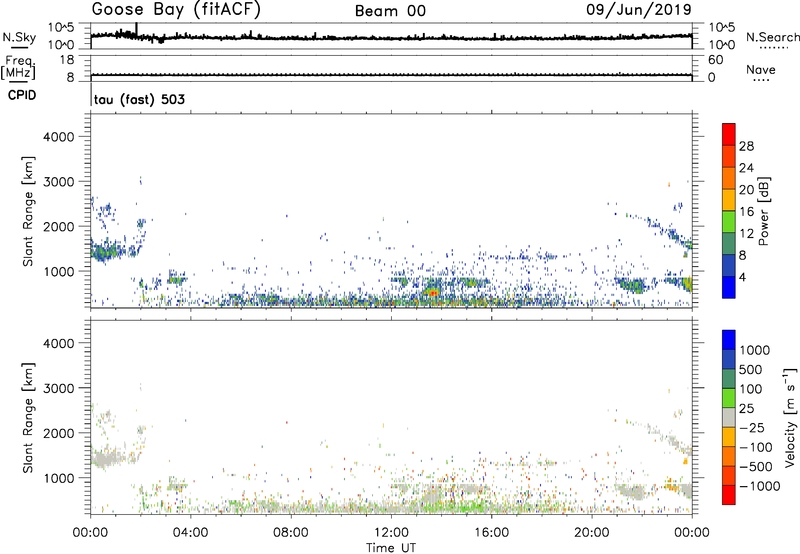Click the 'Beam 00' label
The height and width of the screenshot is (554, 800).
pos(390,11)
